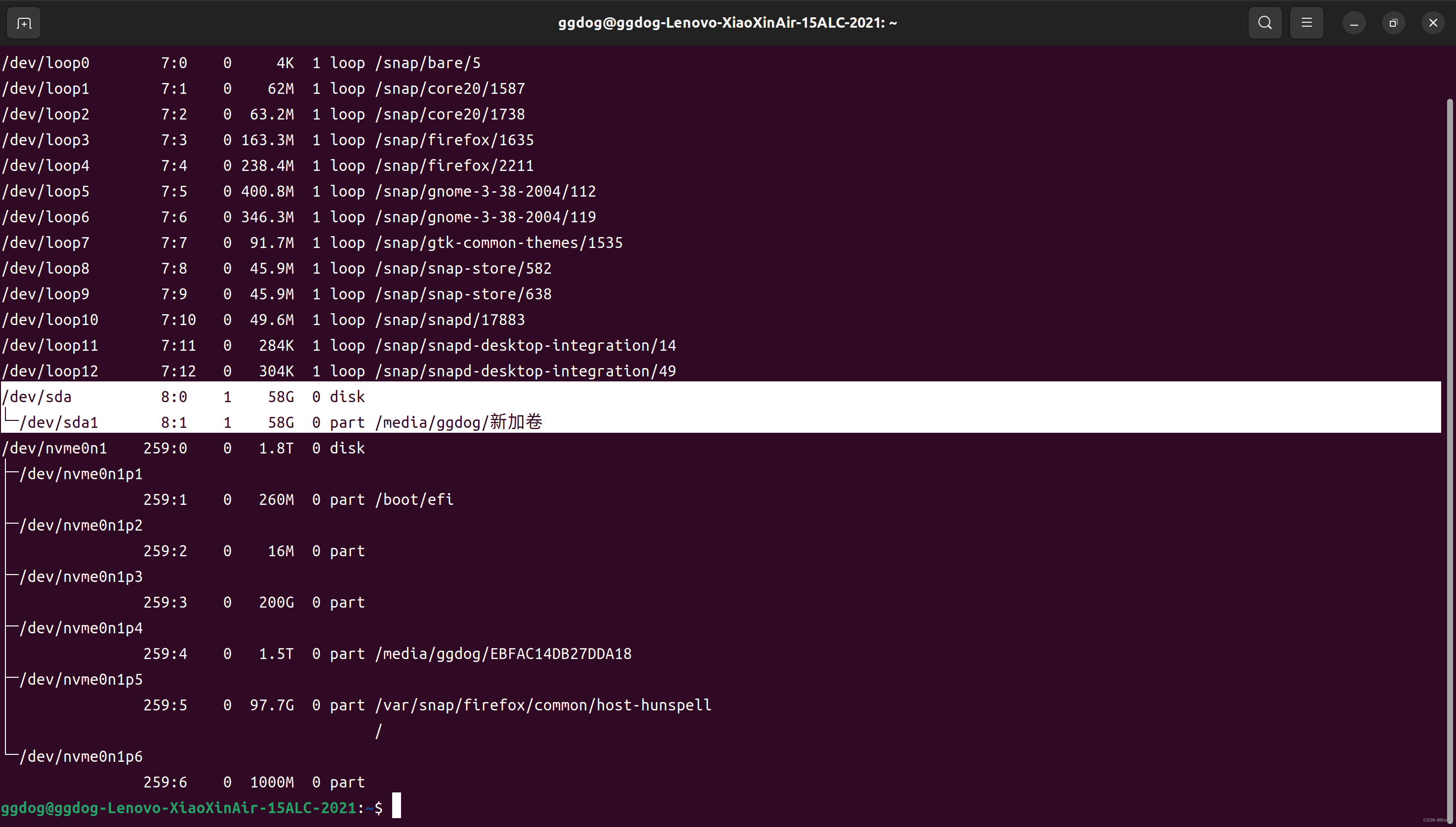Click the highlighted /dev/sda line

pyautogui.click(x=38, y=397)
